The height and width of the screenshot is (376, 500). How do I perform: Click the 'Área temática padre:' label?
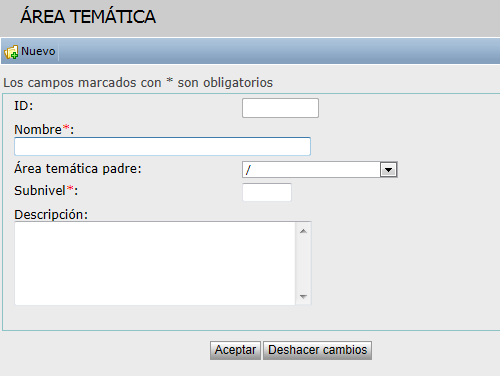(x=78, y=169)
